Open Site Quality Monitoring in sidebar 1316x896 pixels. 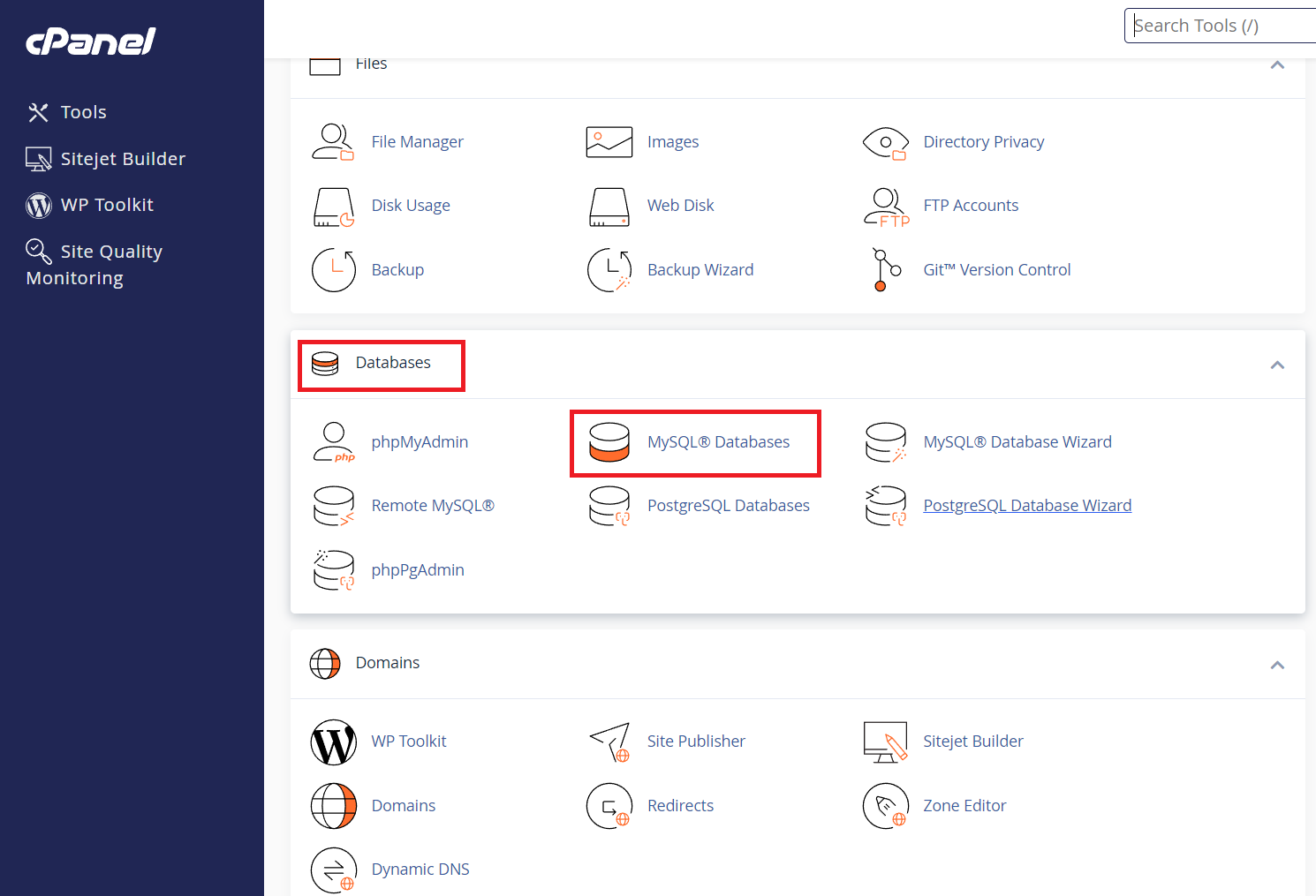click(x=95, y=264)
